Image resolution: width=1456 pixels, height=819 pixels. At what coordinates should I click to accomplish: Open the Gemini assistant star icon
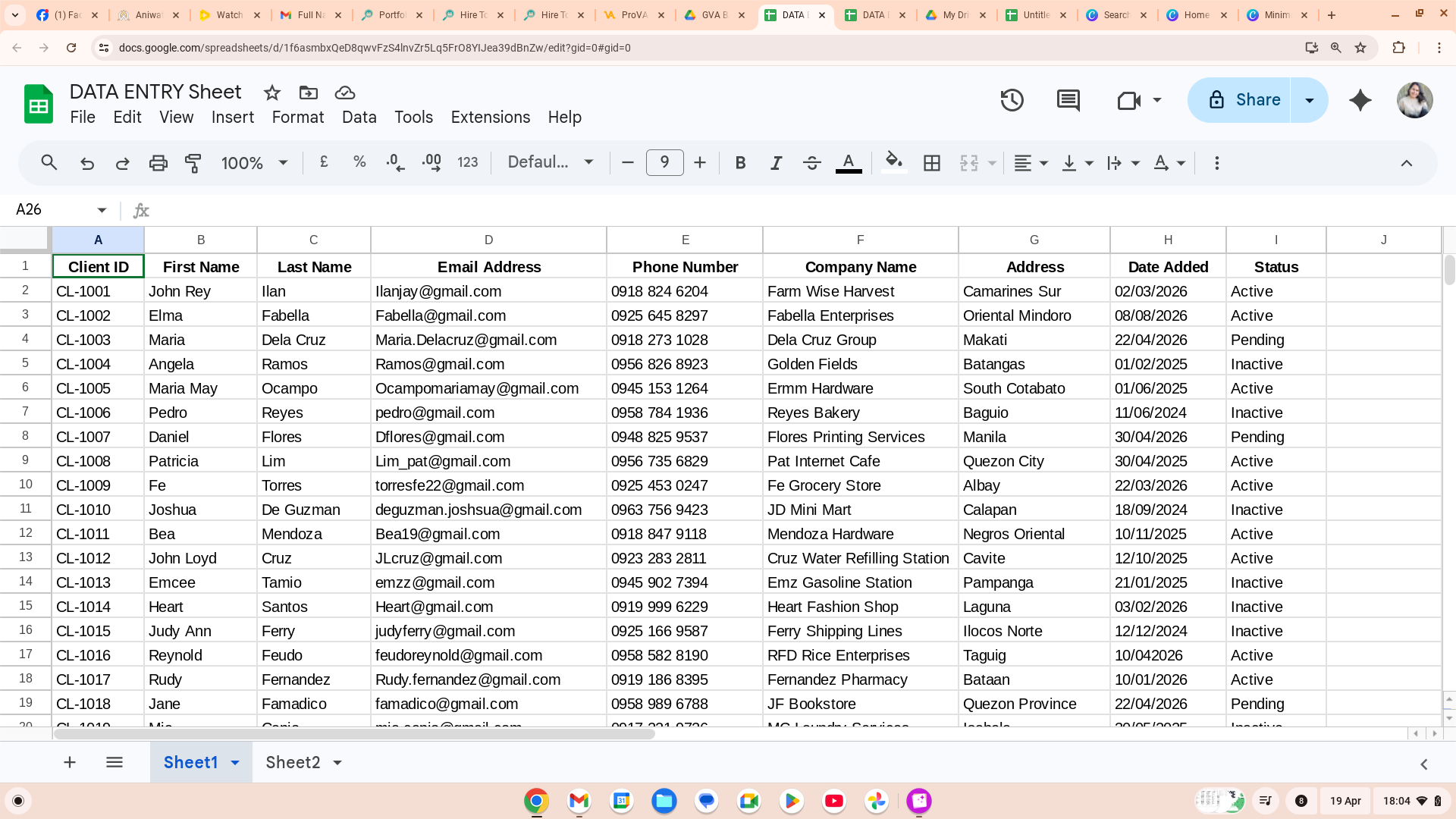pyautogui.click(x=1360, y=100)
